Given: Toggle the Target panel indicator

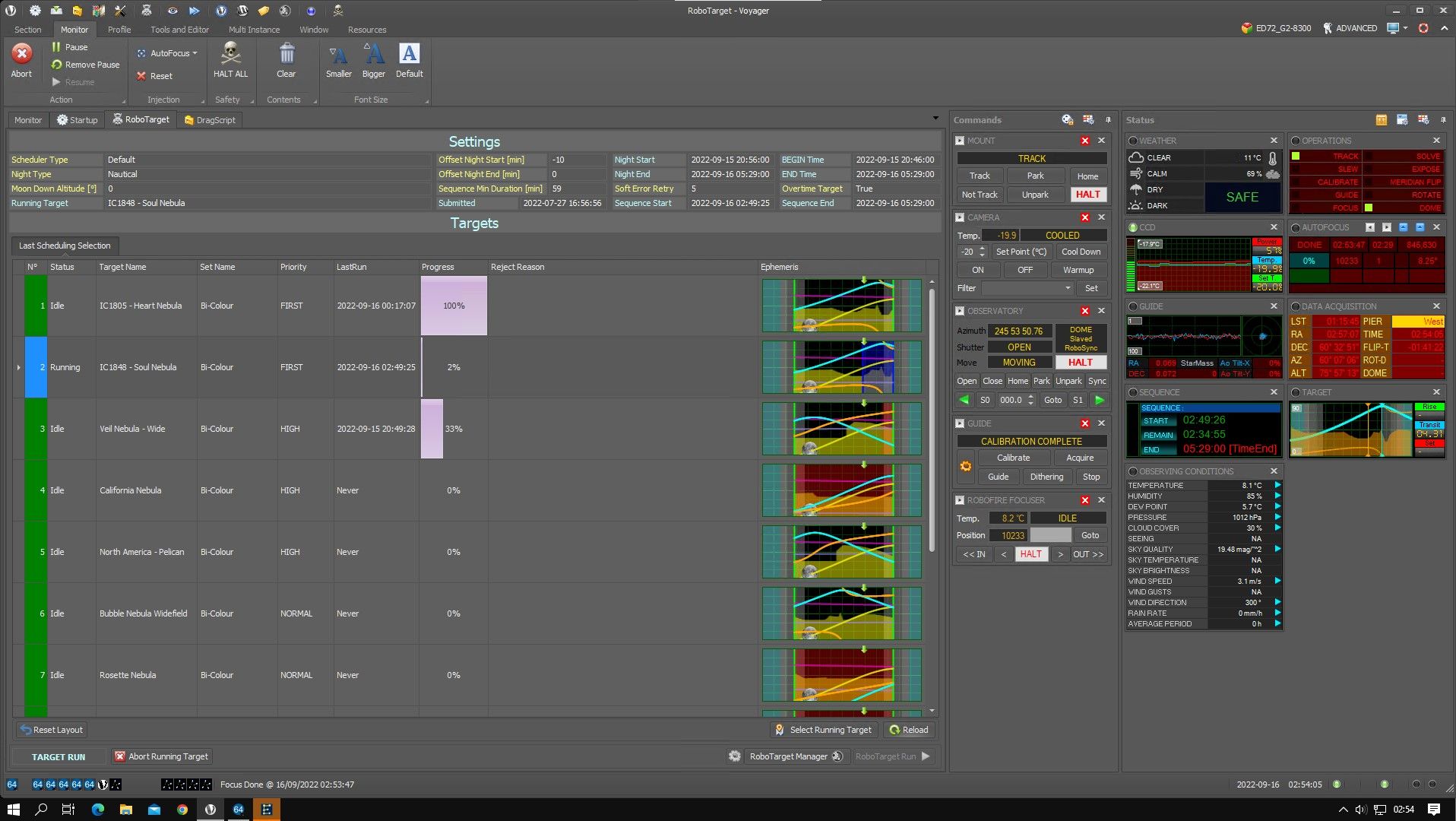Looking at the screenshot, I should pos(1296,392).
